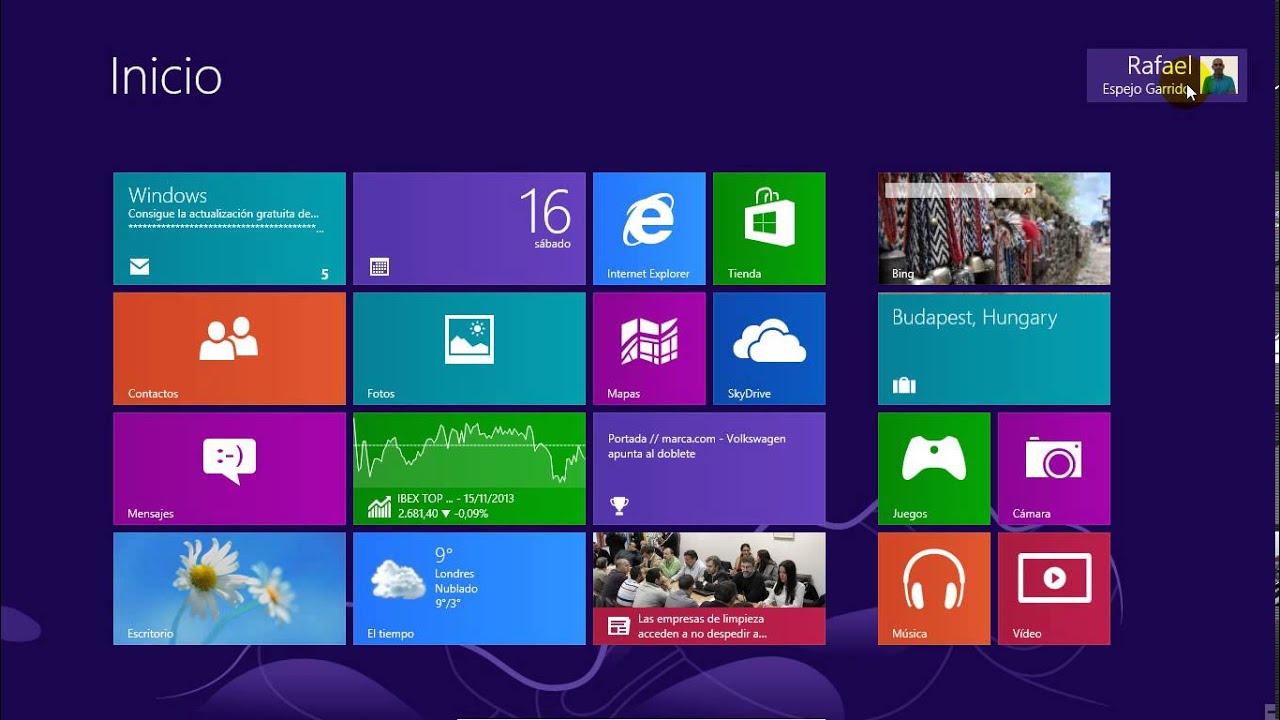The width and height of the screenshot is (1280, 720).
Task: Open El tiempo weather tile for Londres
Action: point(469,588)
